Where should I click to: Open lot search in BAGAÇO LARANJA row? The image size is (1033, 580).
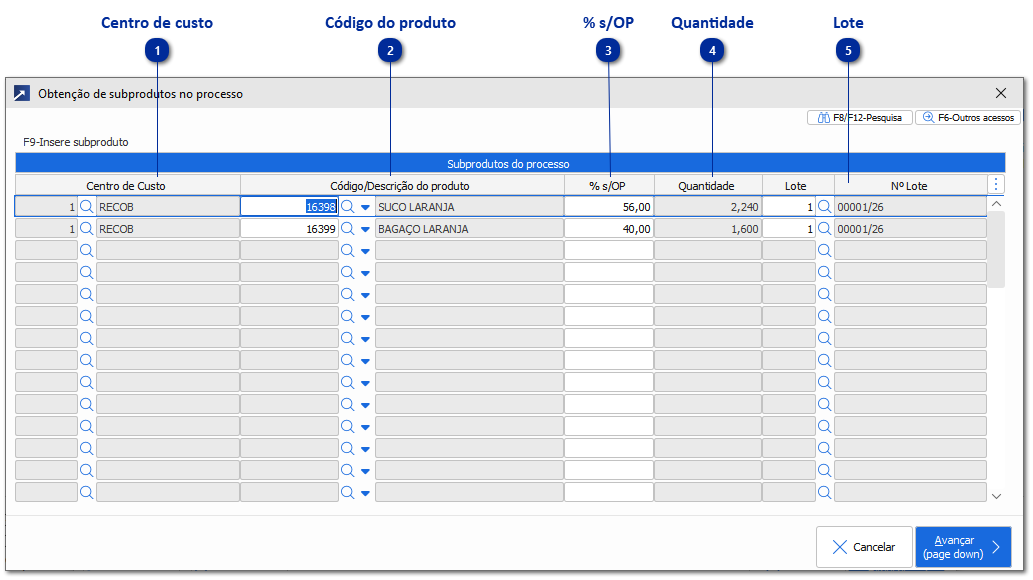[824, 229]
